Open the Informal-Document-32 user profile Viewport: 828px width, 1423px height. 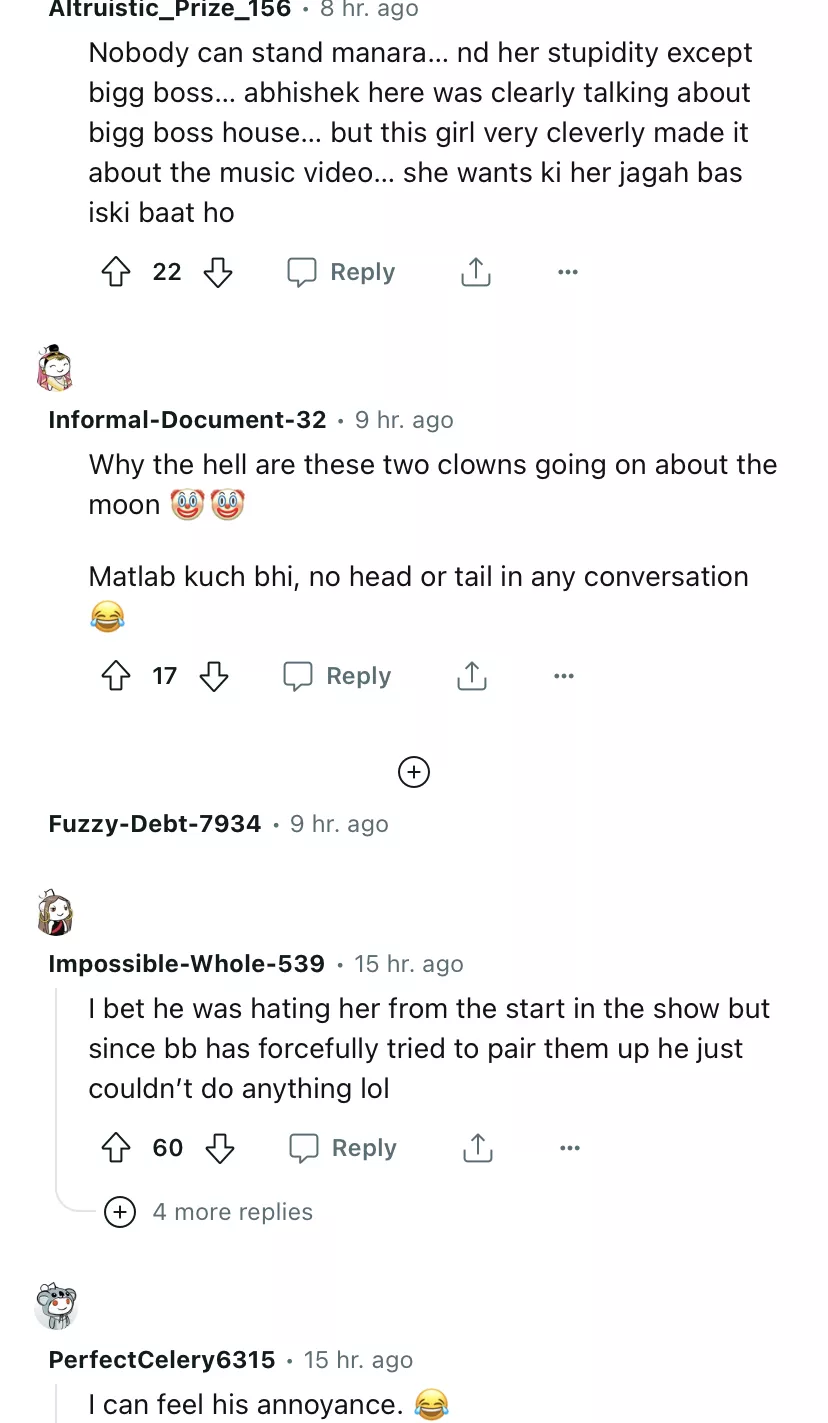pyautogui.click(x=187, y=420)
